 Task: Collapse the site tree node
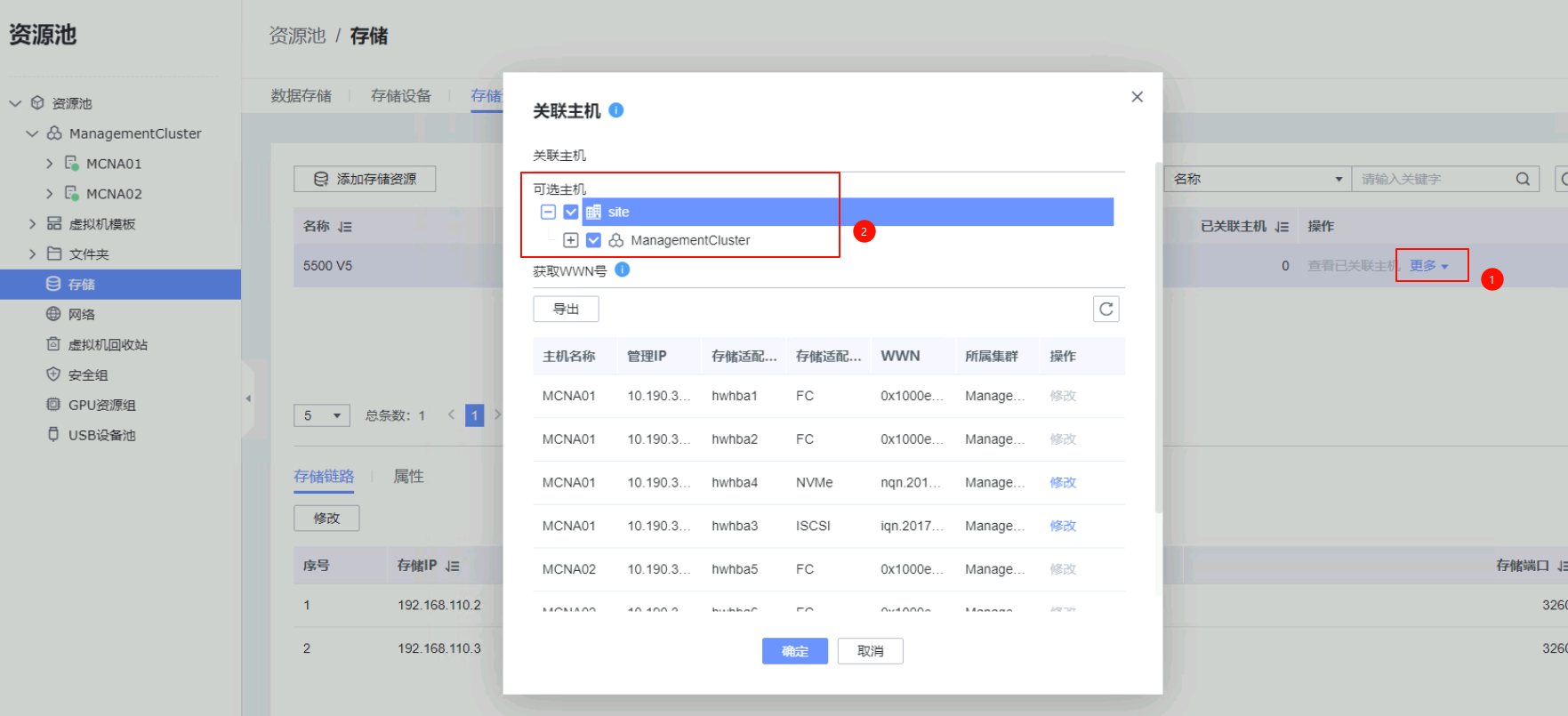point(548,212)
